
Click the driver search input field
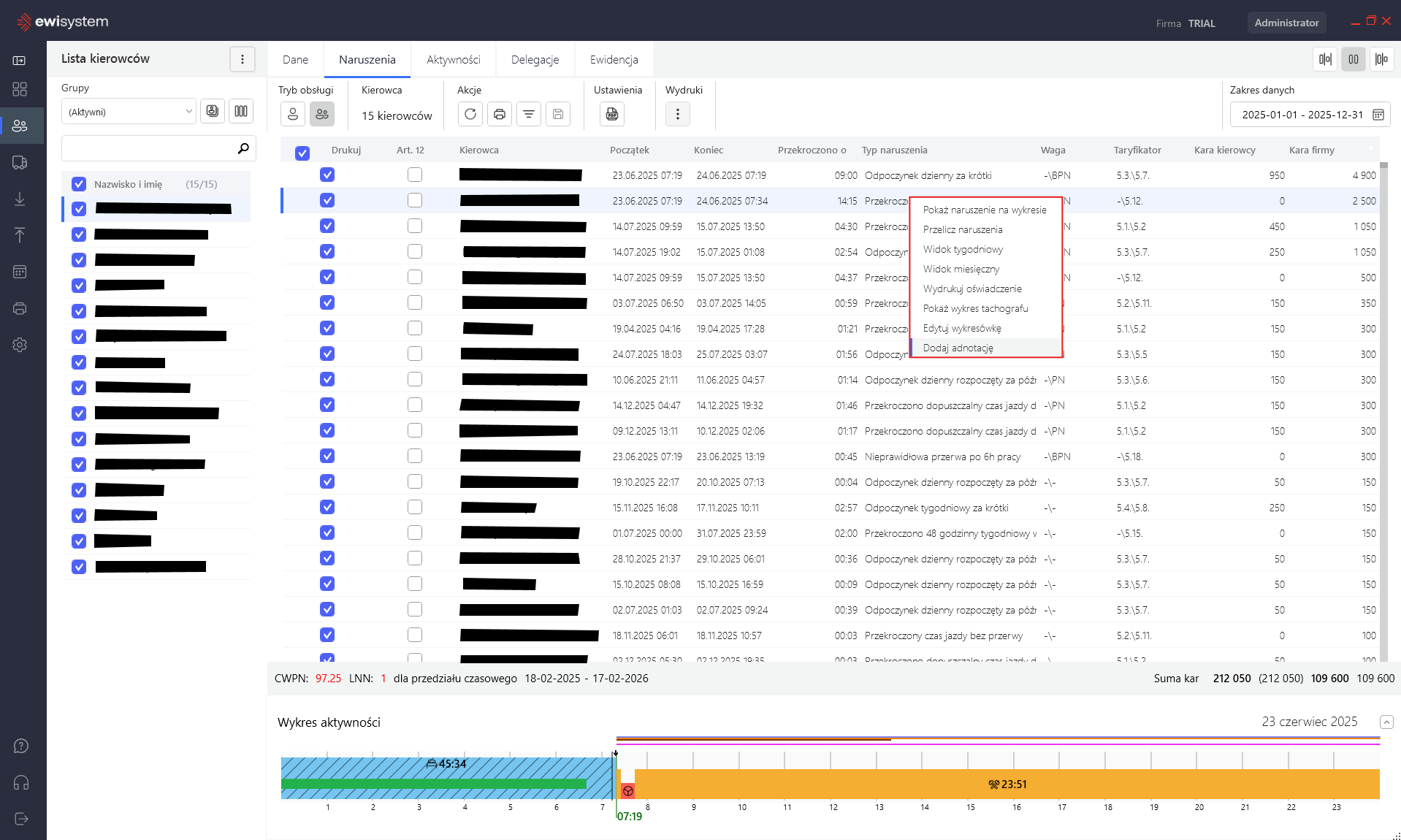[150, 148]
